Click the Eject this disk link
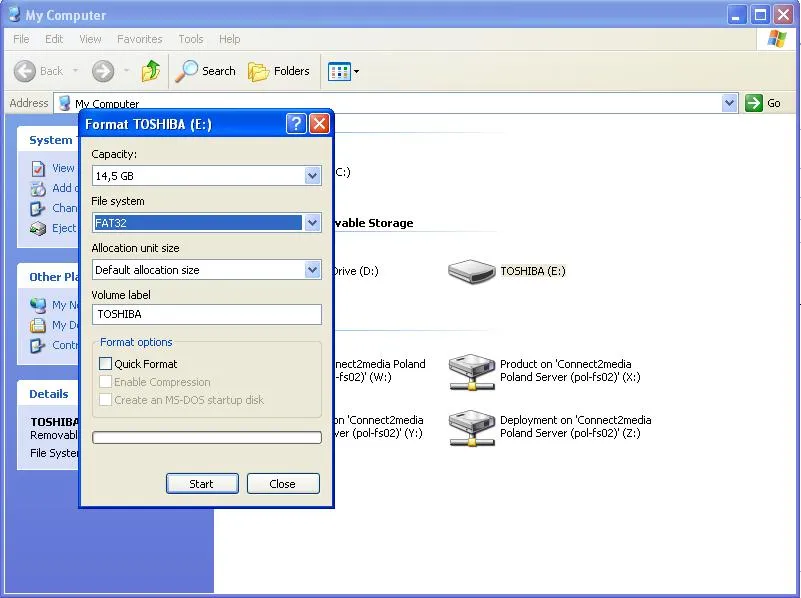This screenshot has height=598, width=801. [x=65, y=228]
